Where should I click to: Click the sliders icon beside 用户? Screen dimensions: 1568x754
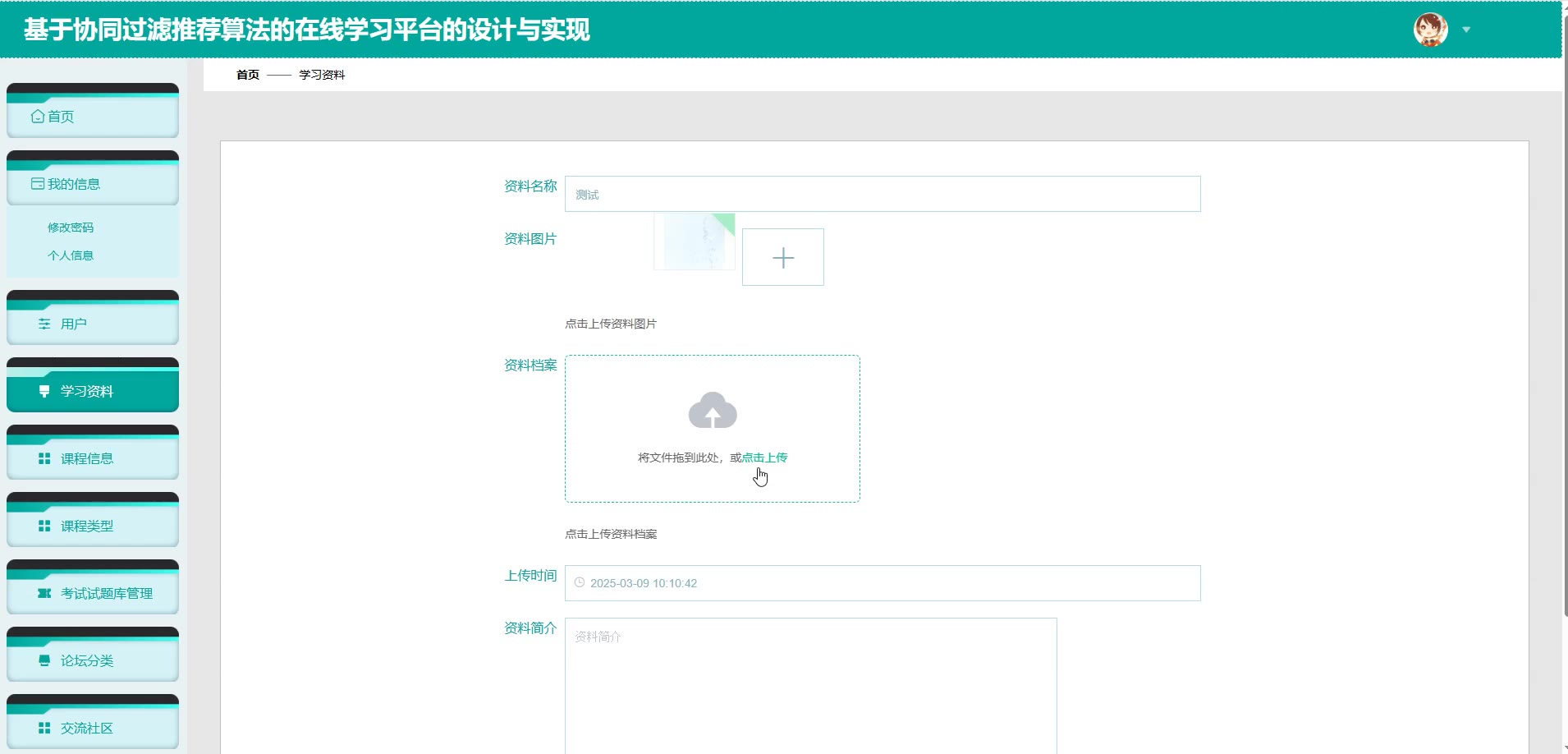[44, 324]
